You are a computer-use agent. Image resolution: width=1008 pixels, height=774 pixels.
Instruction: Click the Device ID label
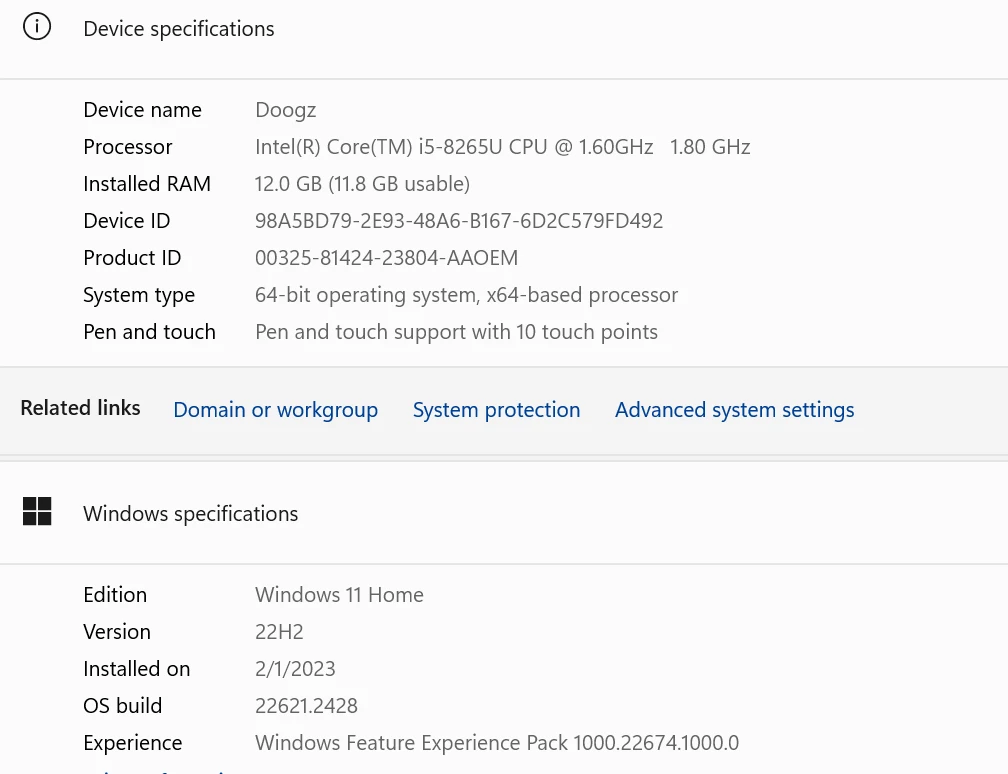click(x=127, y=221)
